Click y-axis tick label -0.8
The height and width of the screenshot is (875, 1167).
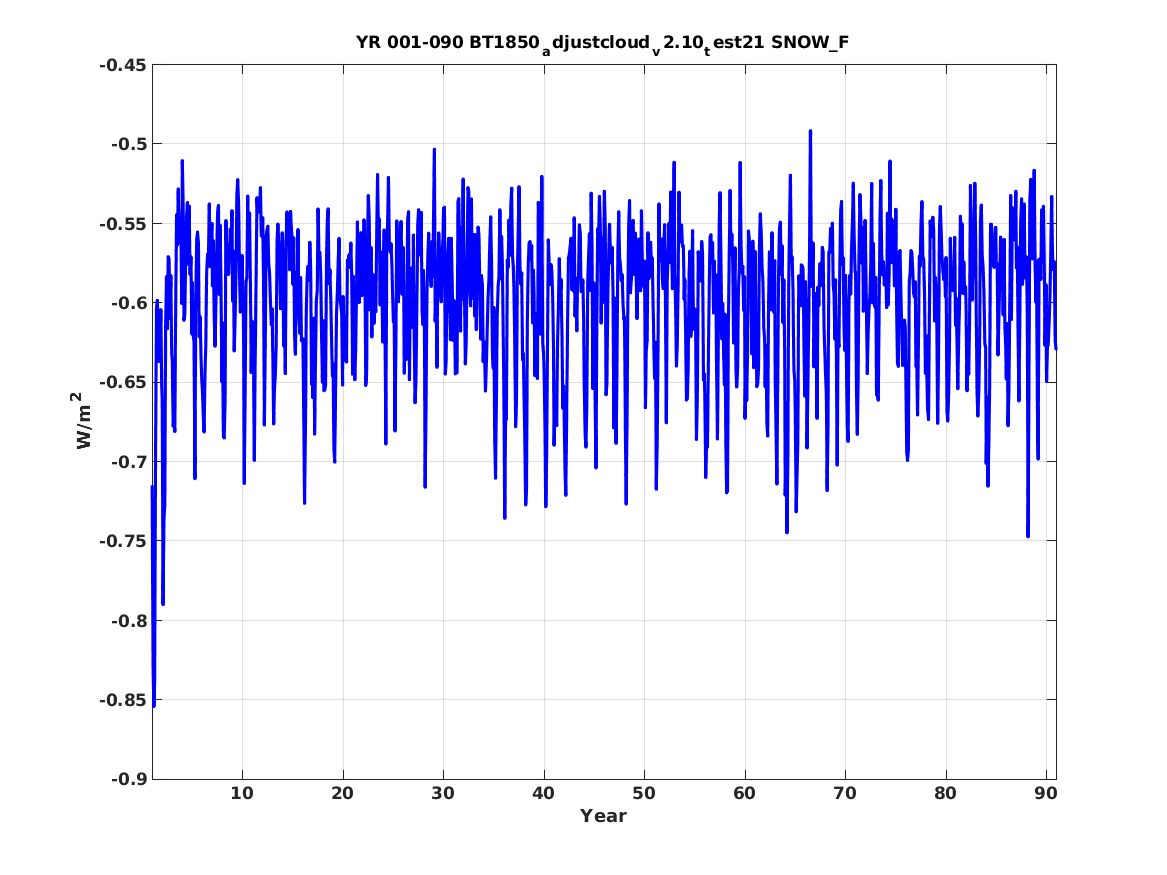128,621
